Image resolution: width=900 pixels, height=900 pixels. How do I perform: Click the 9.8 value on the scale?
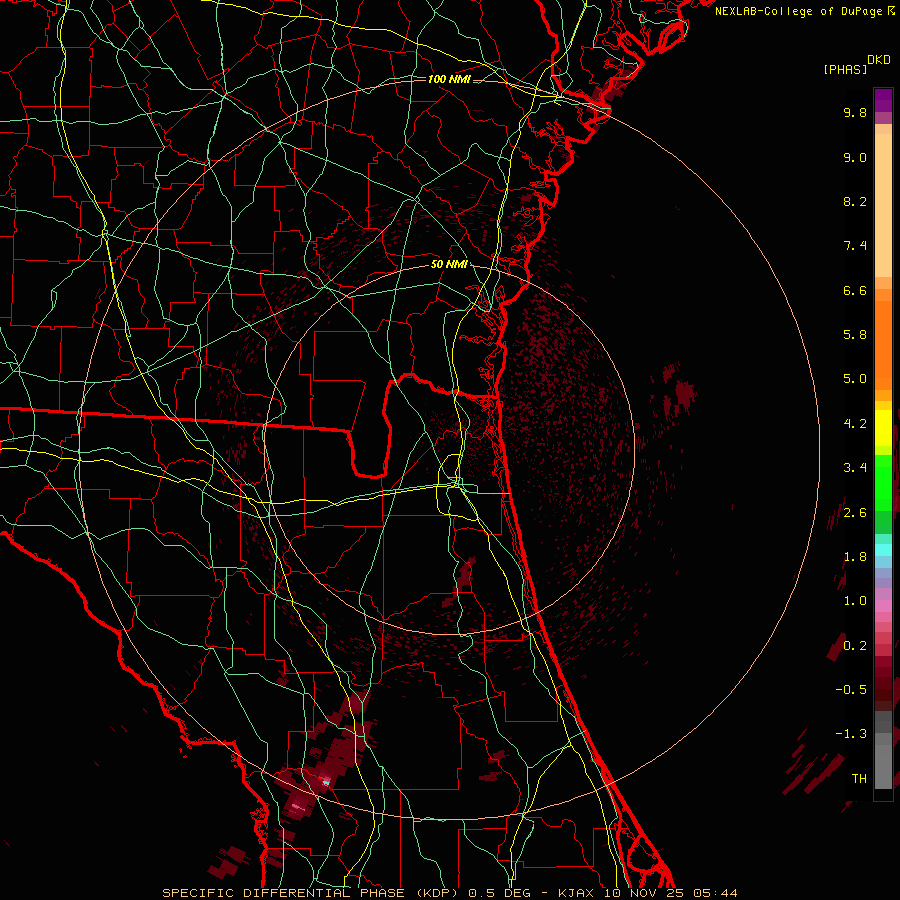855,112
